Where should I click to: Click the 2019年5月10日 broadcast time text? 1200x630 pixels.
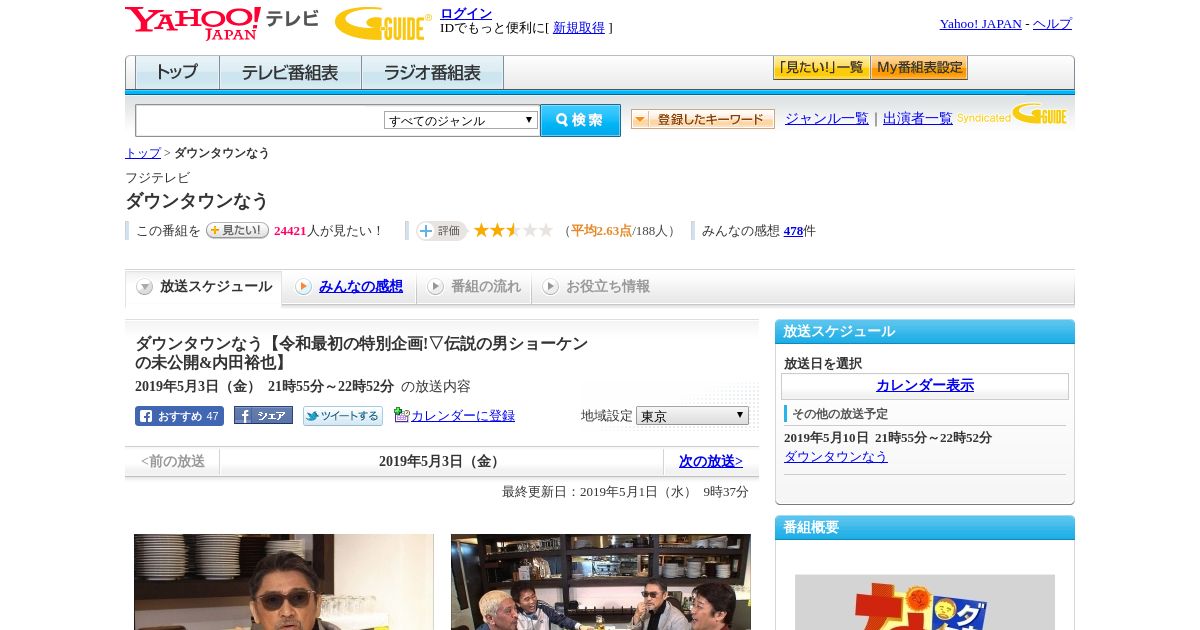888,438
